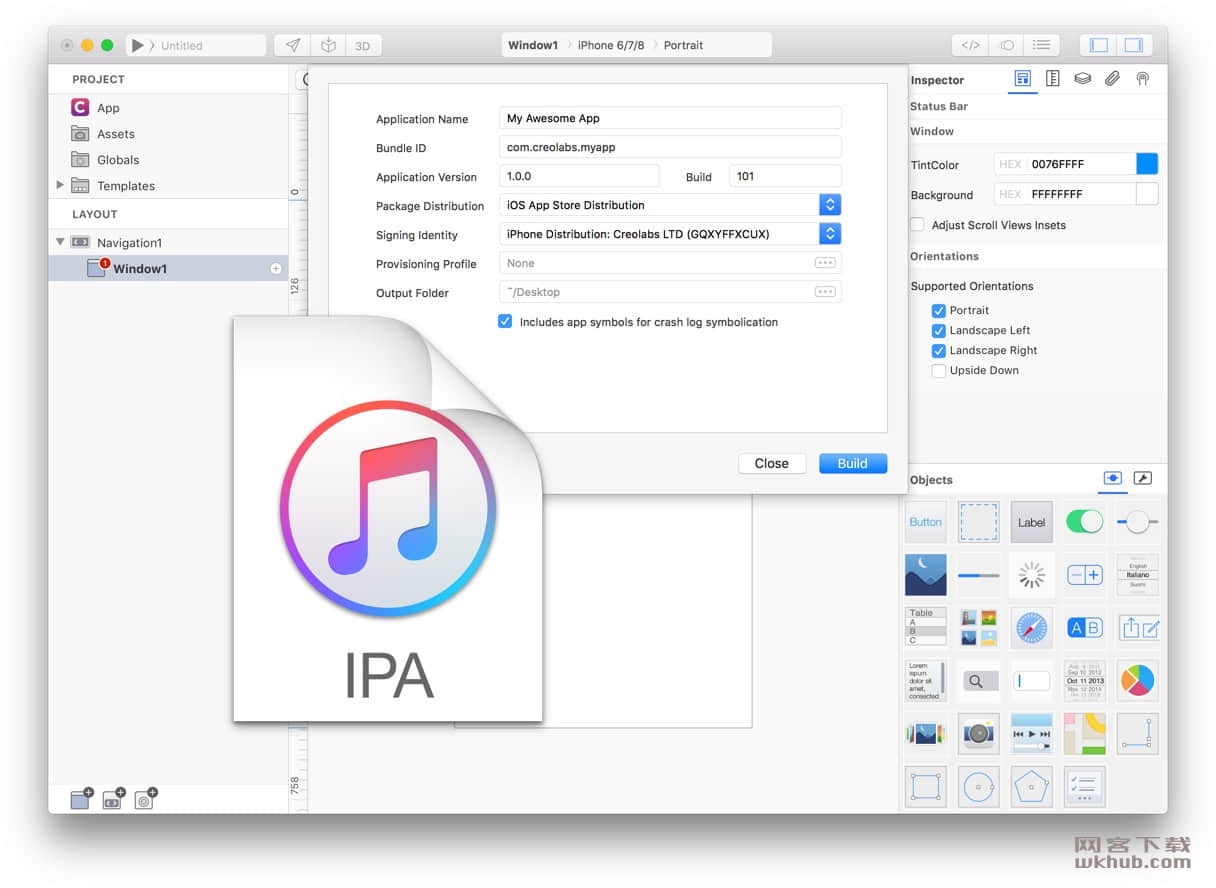Pick the Stepper minus-plus object

(1085, 575)
